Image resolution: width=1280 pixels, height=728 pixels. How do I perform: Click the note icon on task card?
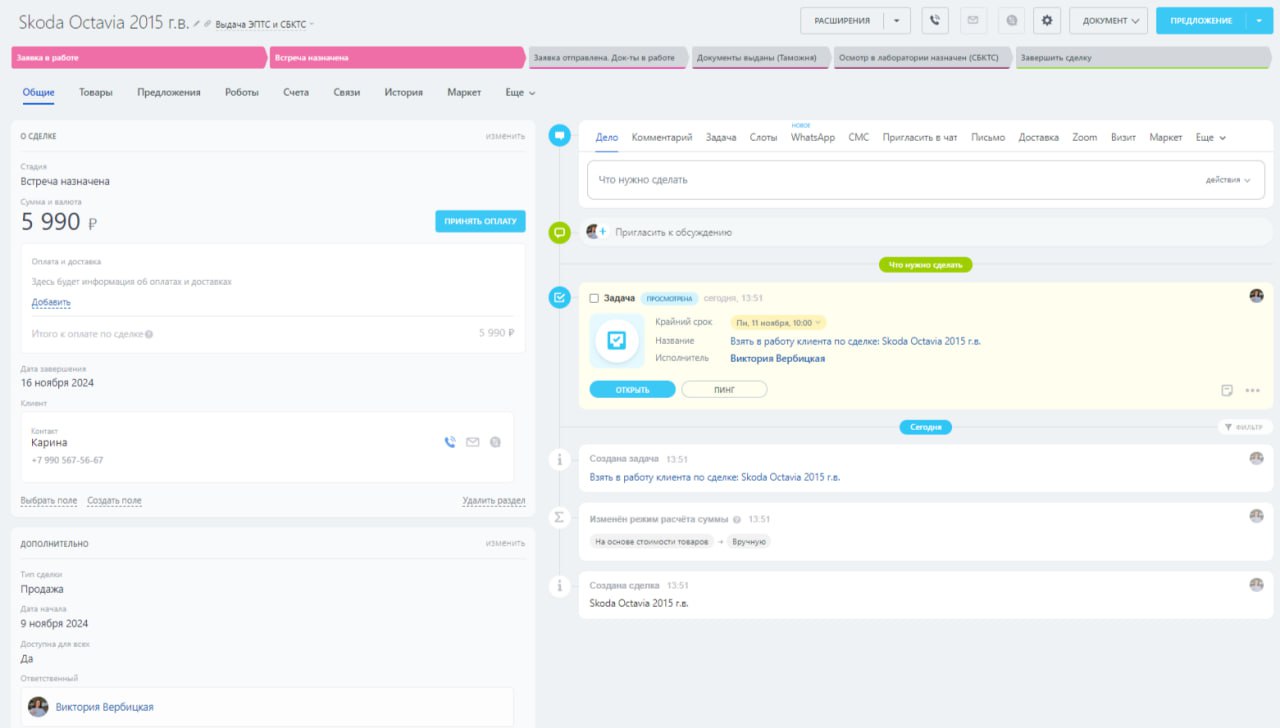click(1227, 390)
